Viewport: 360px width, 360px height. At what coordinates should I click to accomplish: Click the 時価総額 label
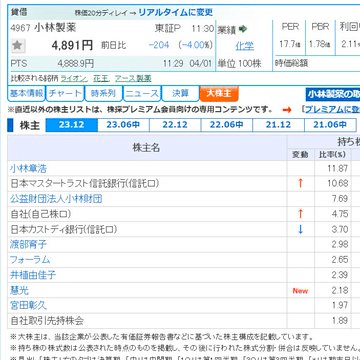[292, 63]
